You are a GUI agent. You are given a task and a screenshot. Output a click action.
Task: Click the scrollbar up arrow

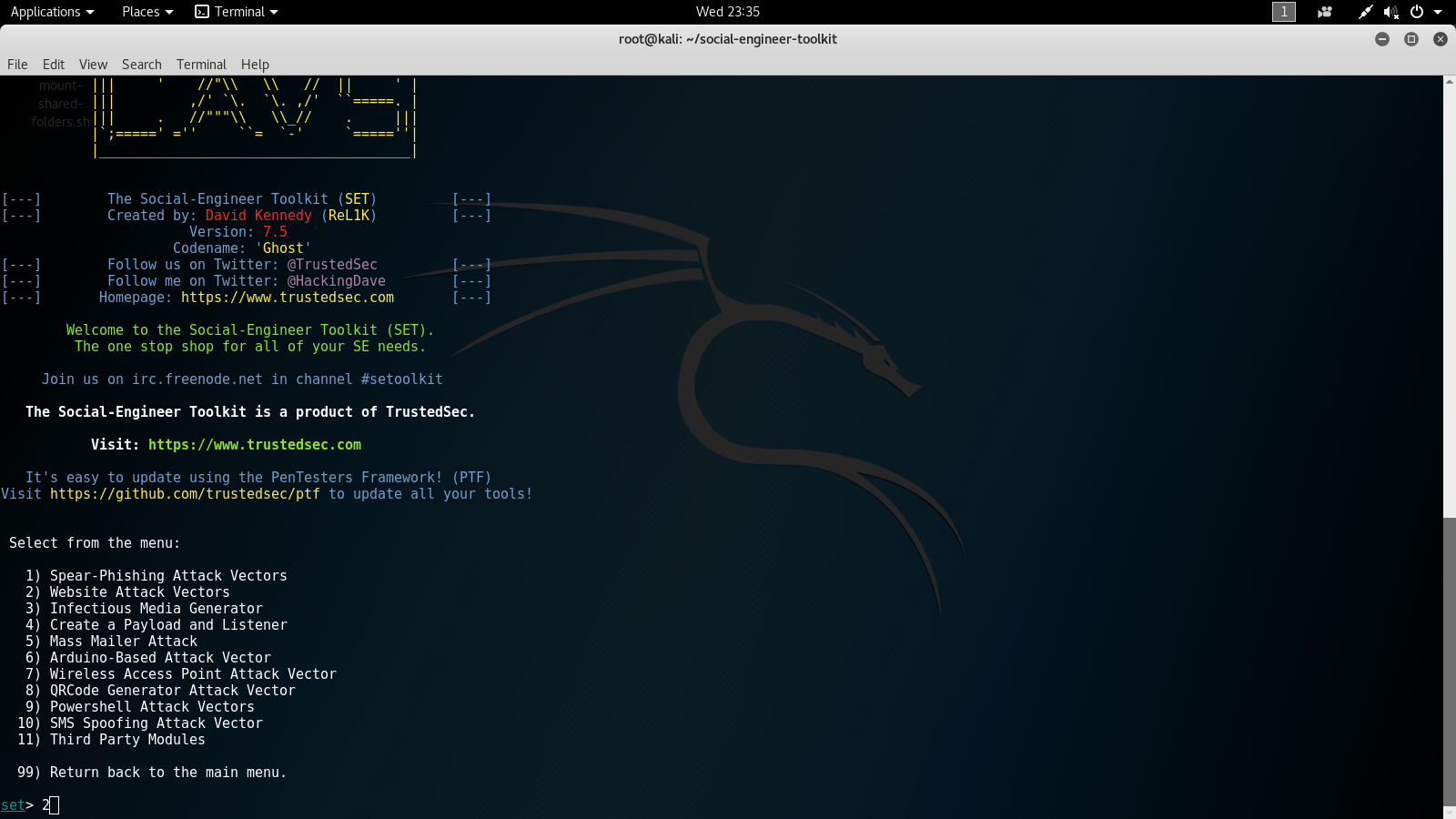(x=1450, y=82)
